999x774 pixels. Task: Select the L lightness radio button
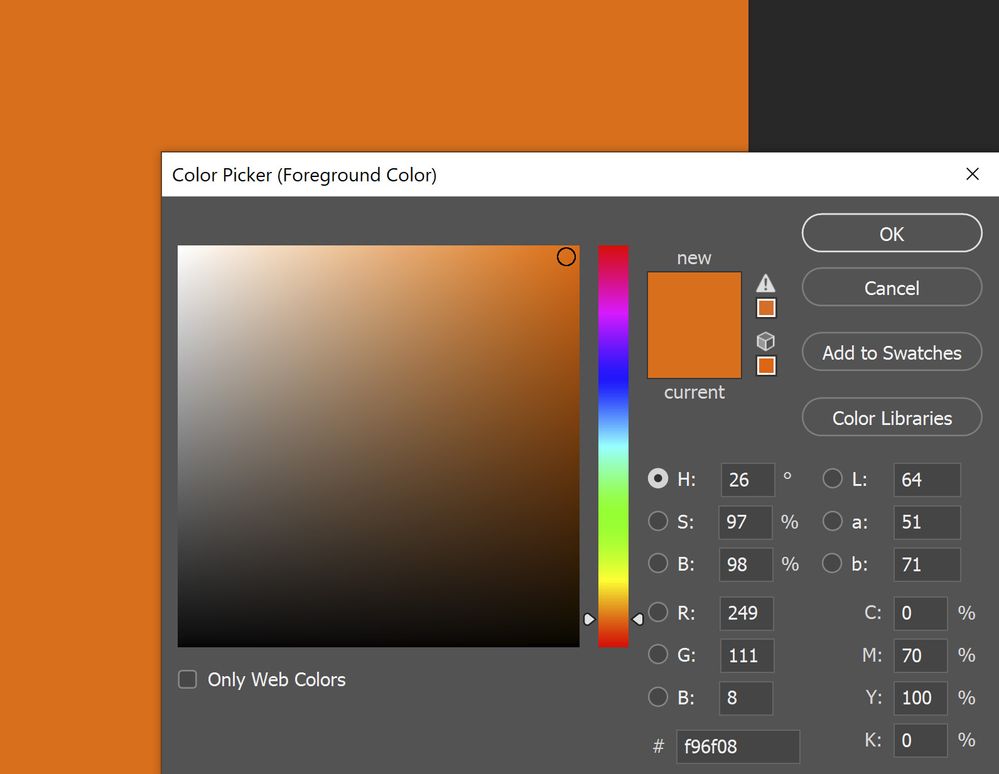click(x=832, y=478)
